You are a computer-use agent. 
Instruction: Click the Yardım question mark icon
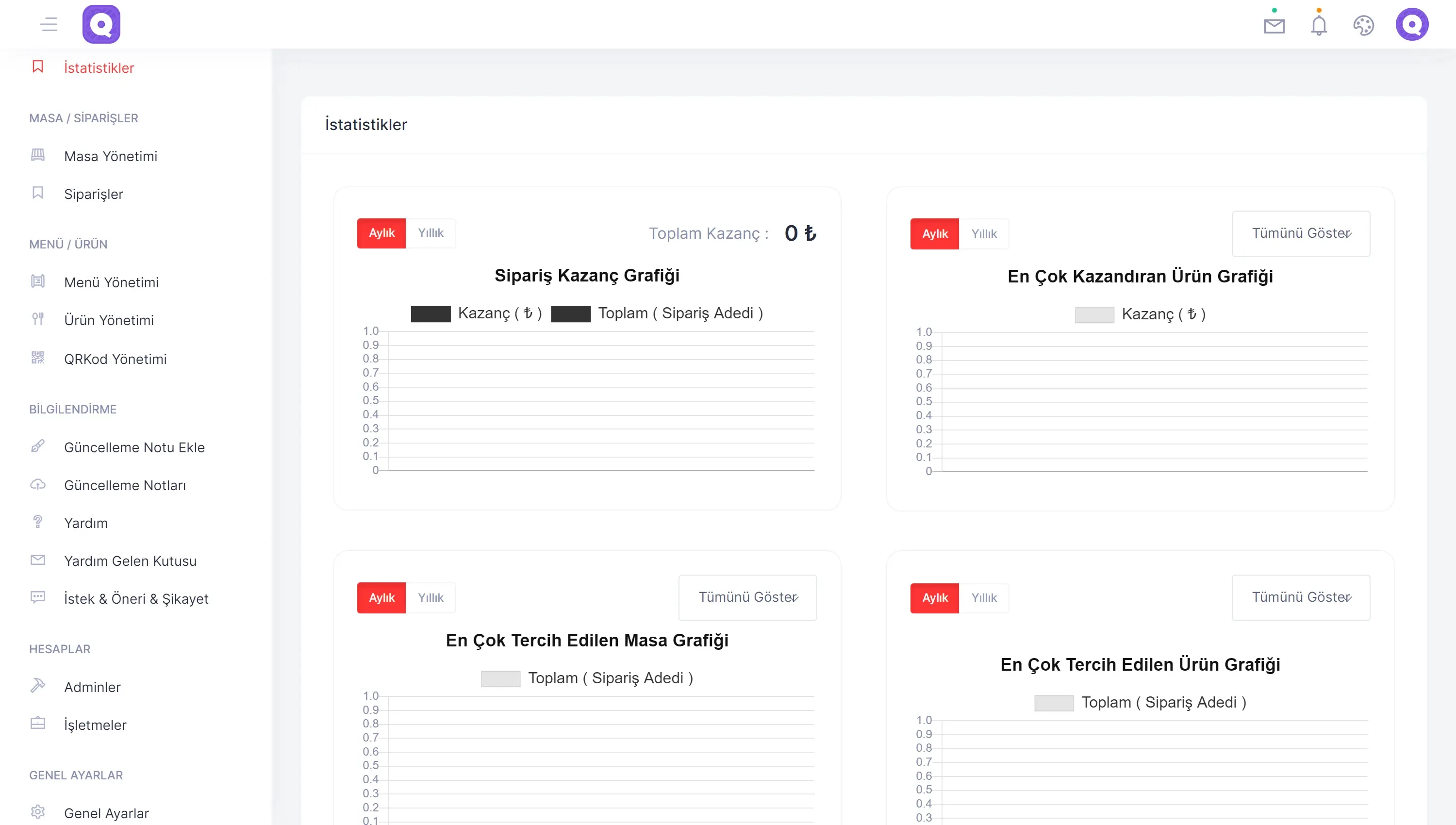click(38, 521)
